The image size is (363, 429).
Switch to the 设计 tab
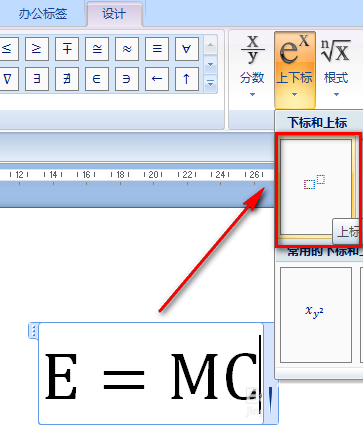(x=114, y=14)
